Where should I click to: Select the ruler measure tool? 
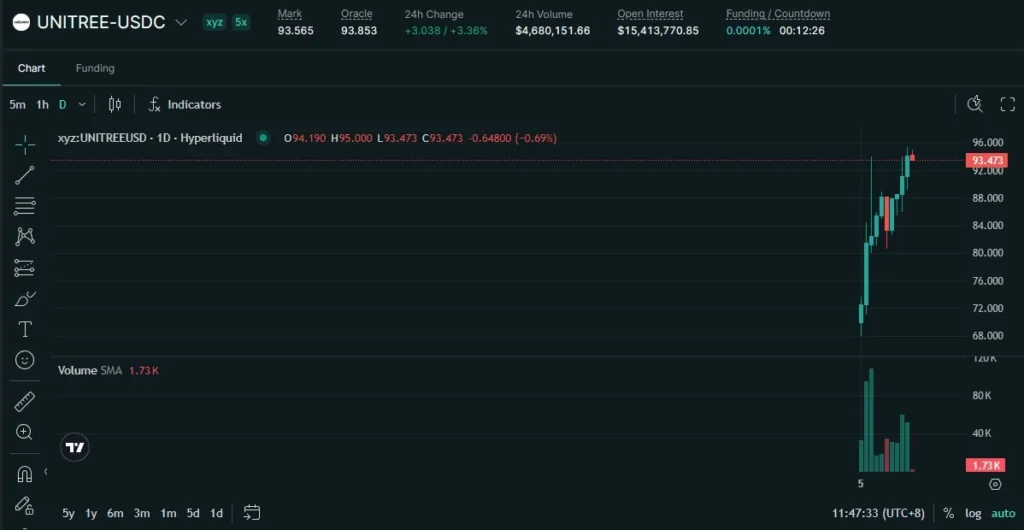[x=25, y=401]
